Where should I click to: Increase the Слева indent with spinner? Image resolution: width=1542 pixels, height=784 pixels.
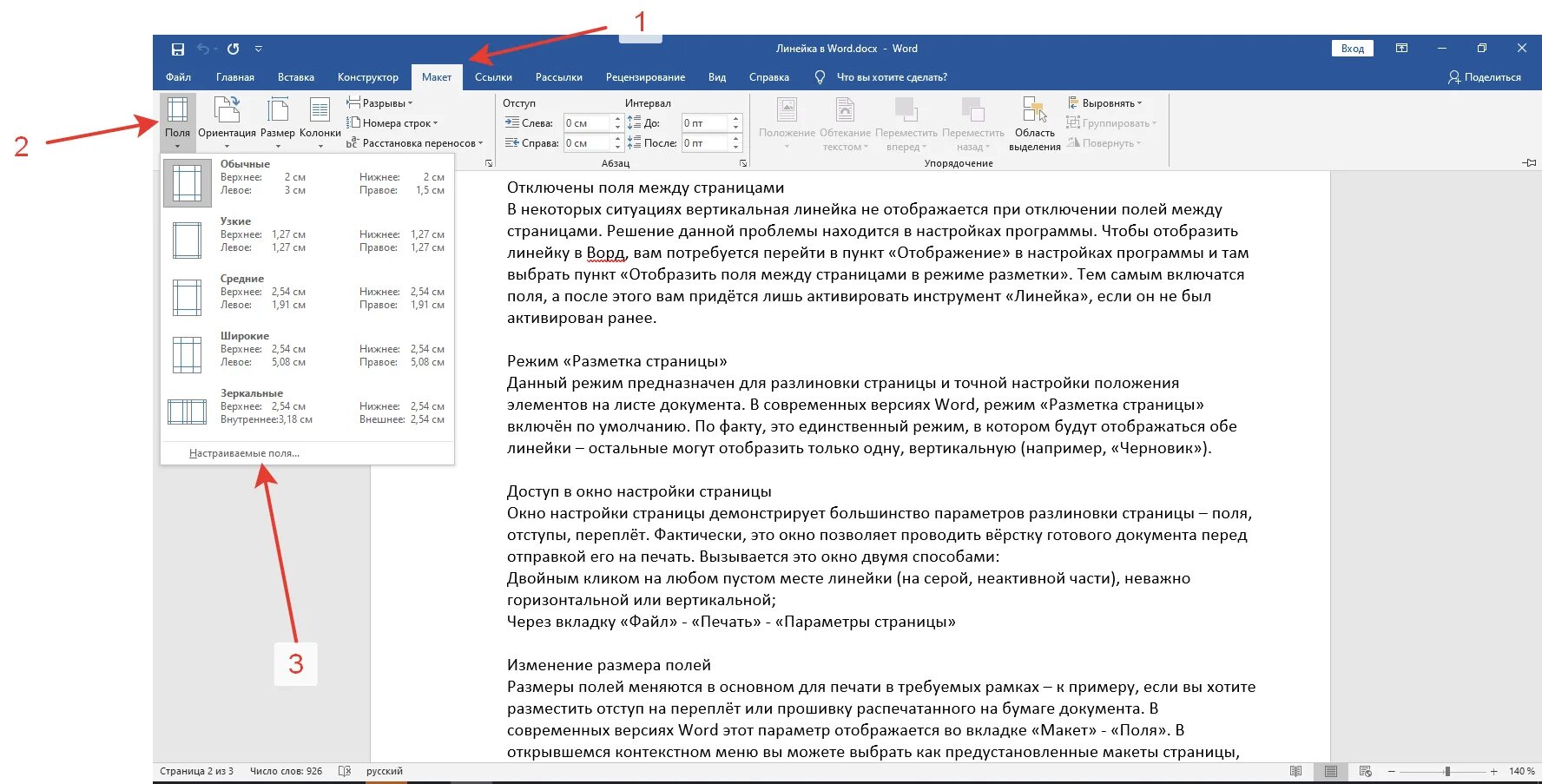(618, 119)
